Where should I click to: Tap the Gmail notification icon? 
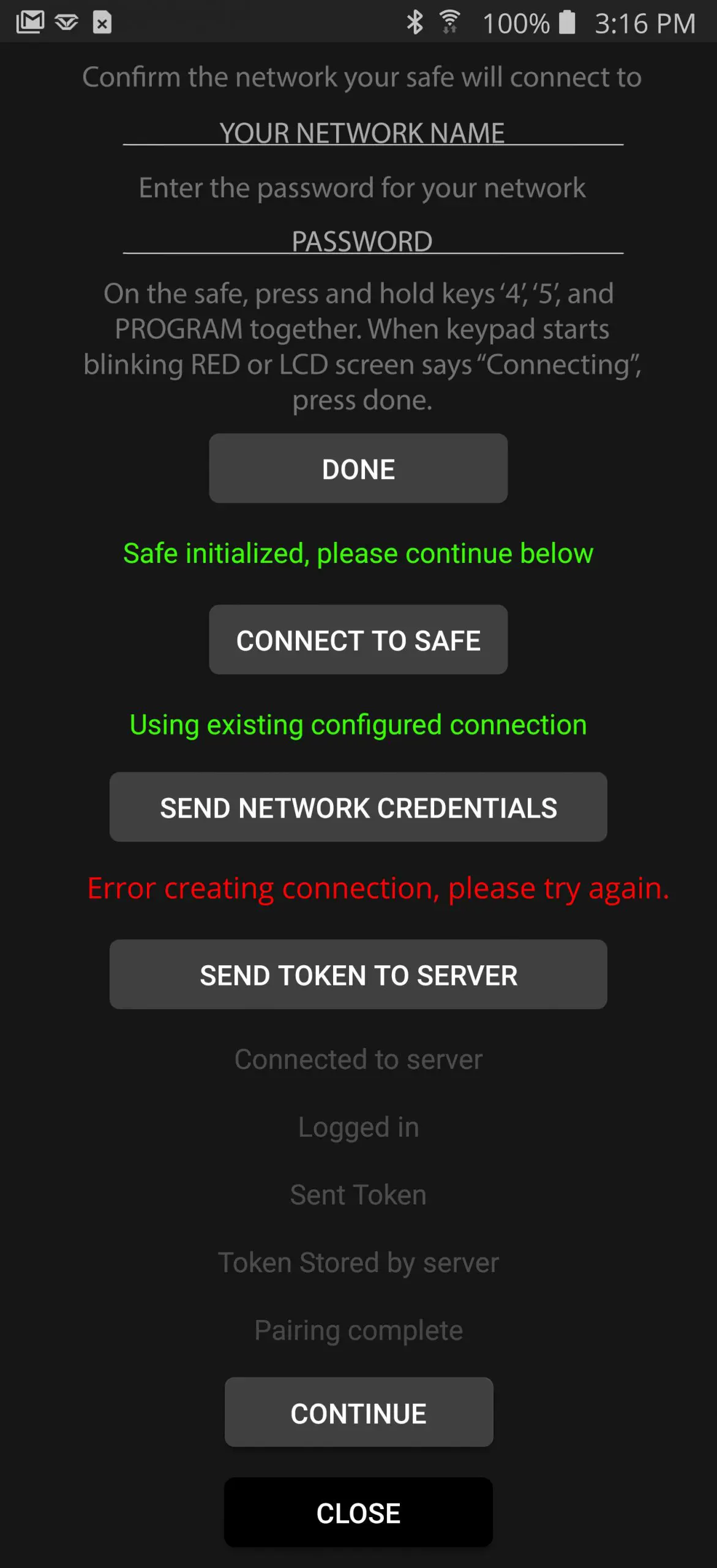tap(30, 23)
